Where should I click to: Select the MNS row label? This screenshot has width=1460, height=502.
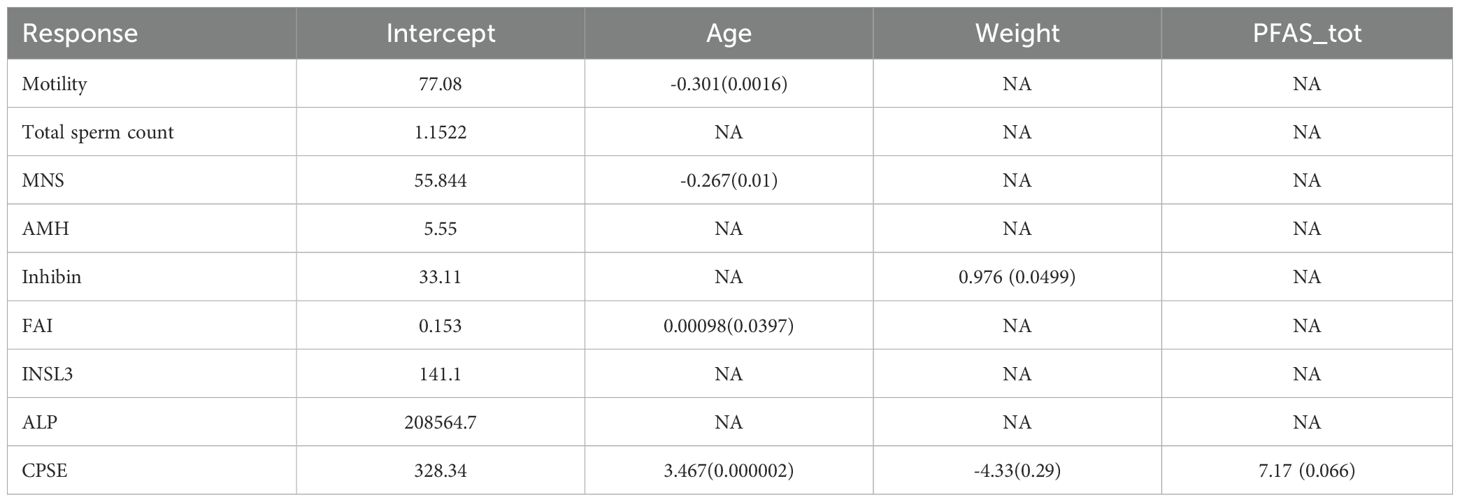coord(43,181)
